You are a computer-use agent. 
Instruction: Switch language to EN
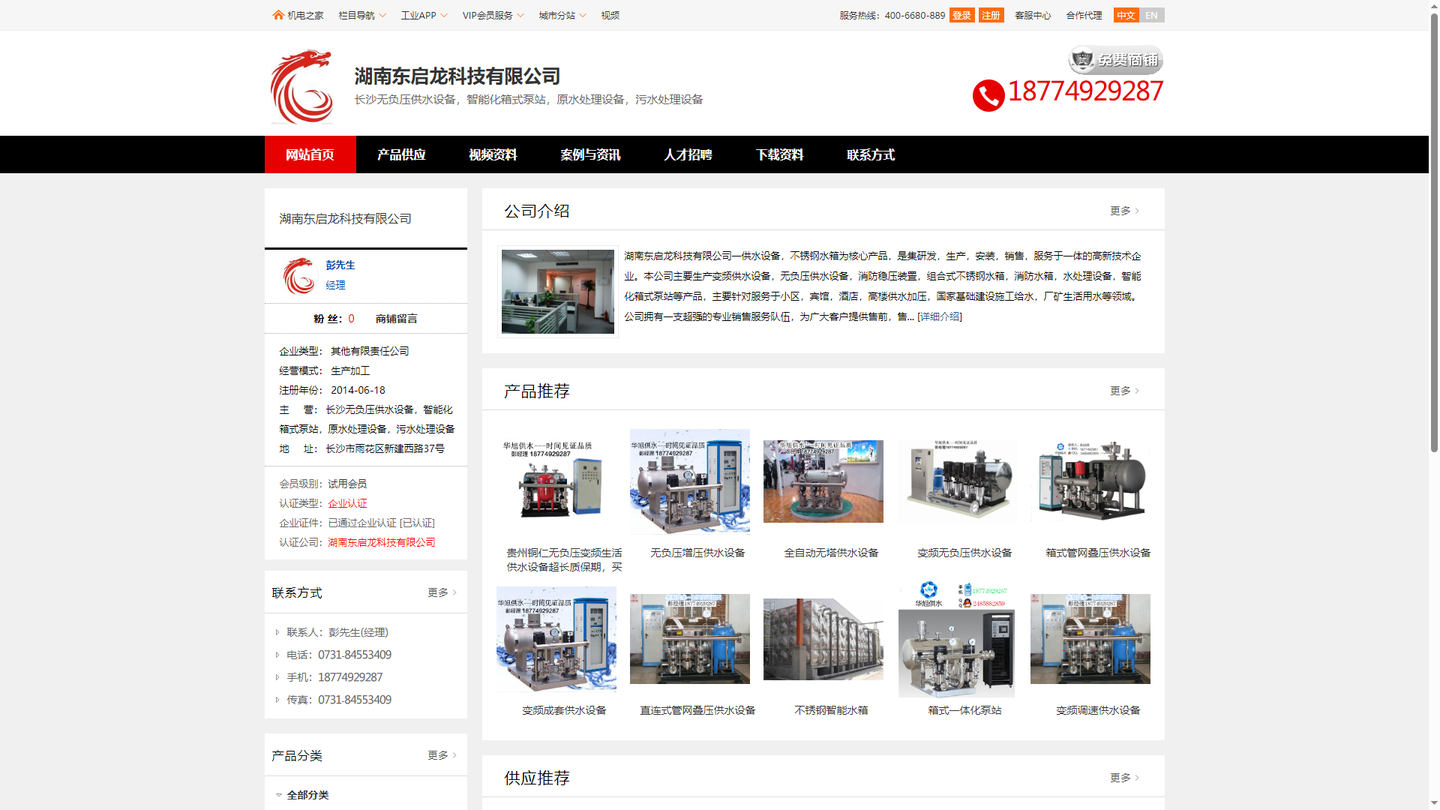pos(1152,15)
